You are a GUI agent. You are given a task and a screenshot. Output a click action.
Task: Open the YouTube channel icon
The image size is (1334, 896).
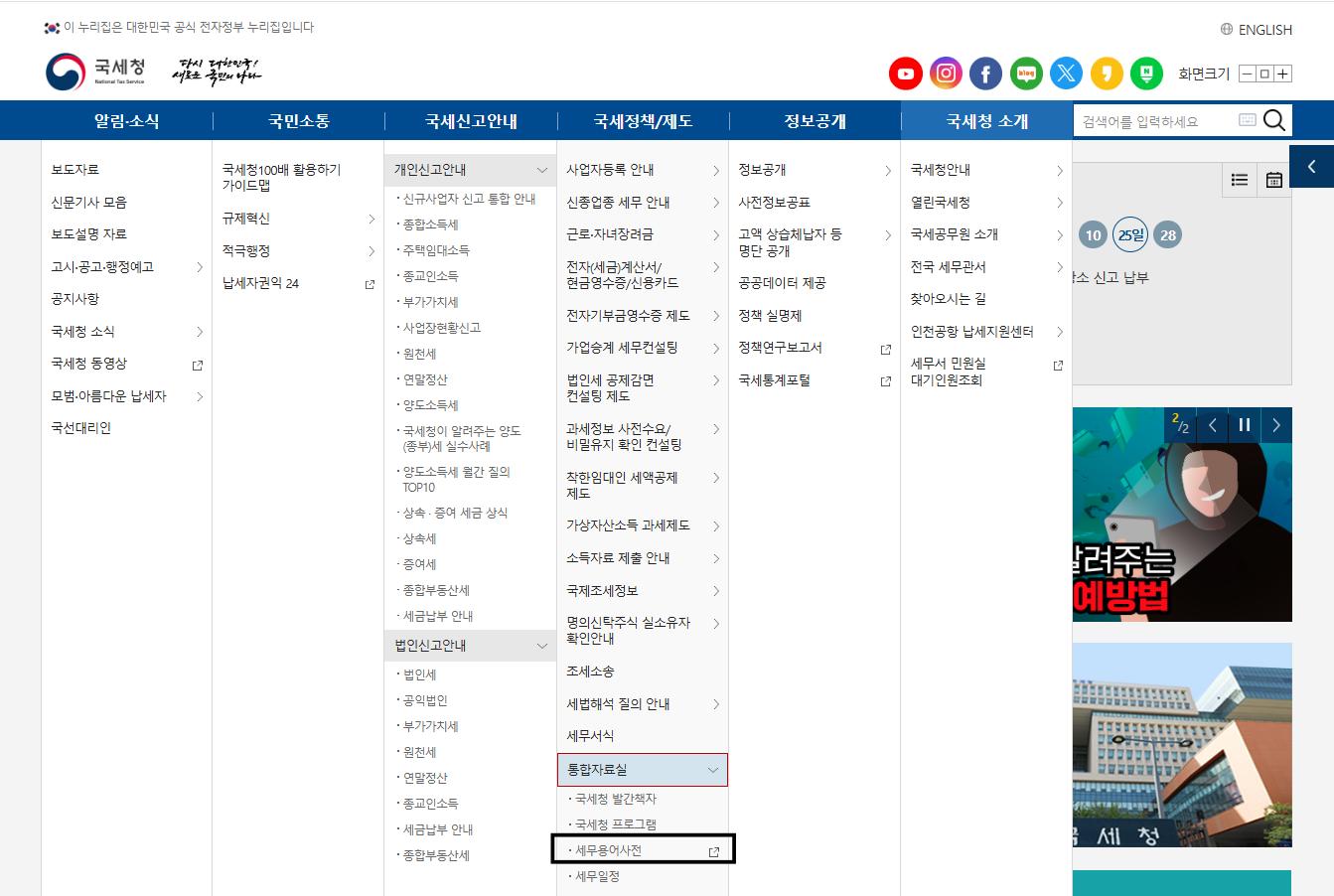(905, 74)
